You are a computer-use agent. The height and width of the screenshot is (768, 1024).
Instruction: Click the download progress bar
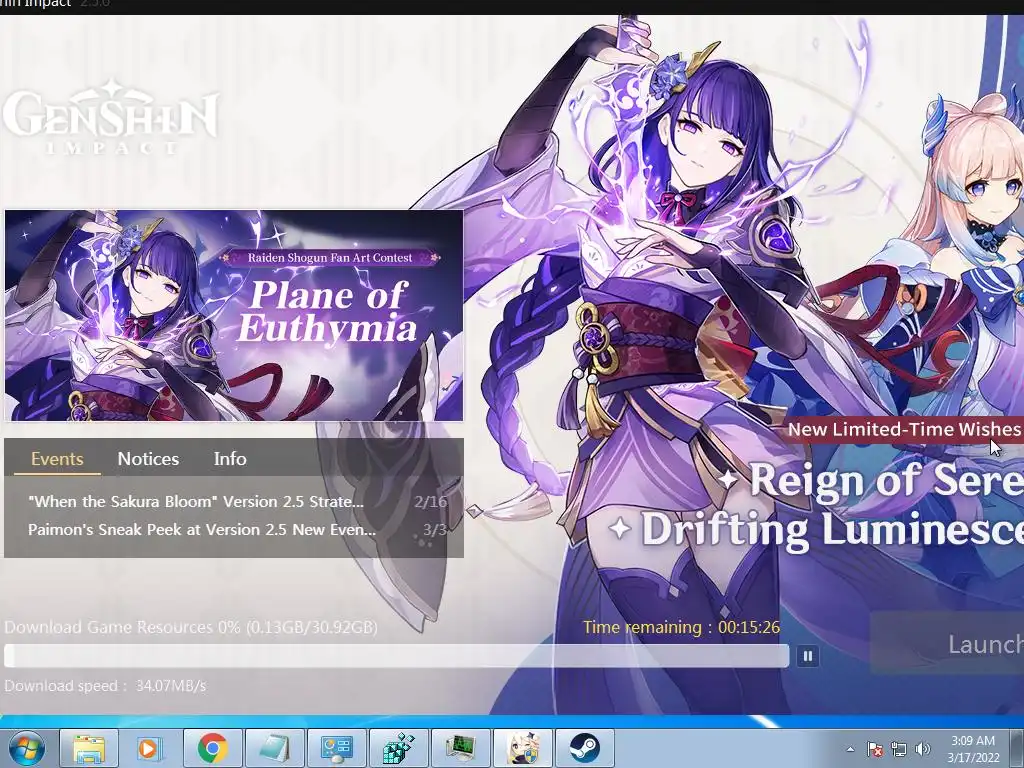tap(396, 656)
